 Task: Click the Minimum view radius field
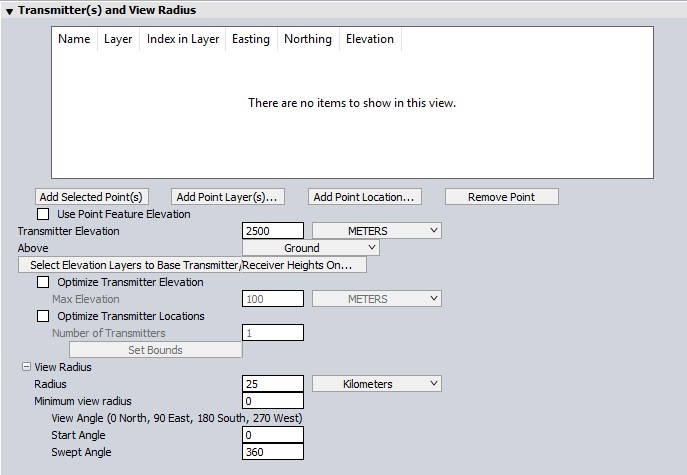tap(272, 401)
